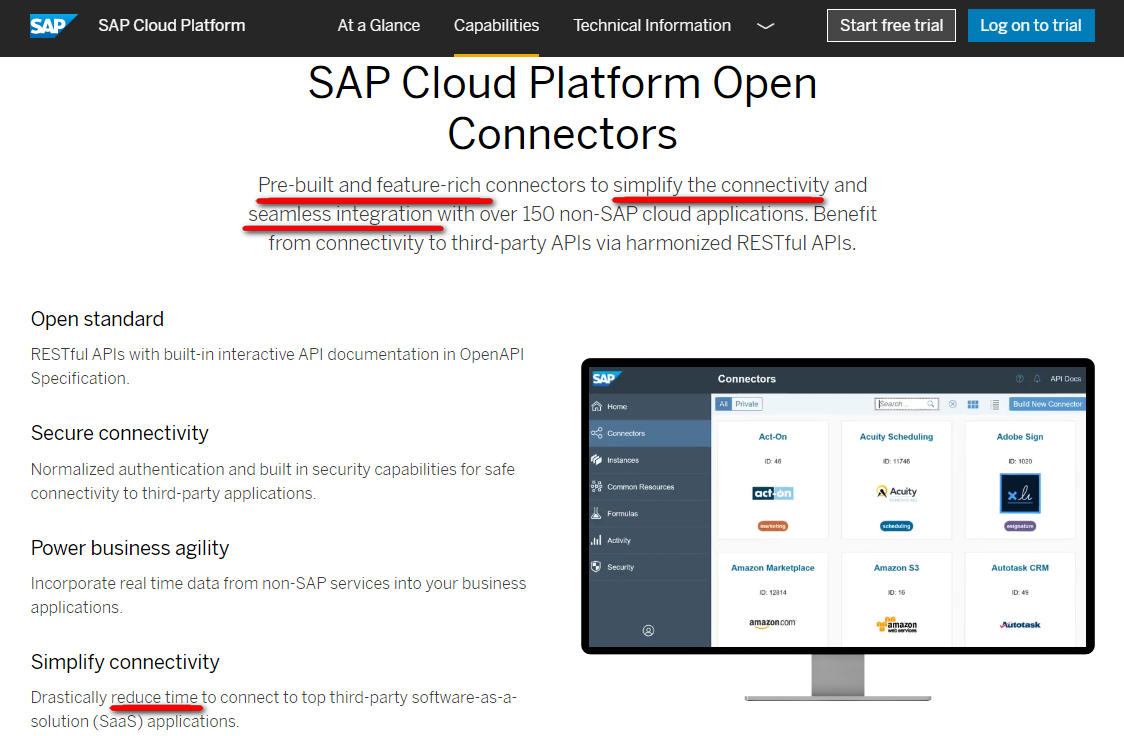Click the Formulas label in the sidebar
The image size is (1124, 736).
pos(622,514)
